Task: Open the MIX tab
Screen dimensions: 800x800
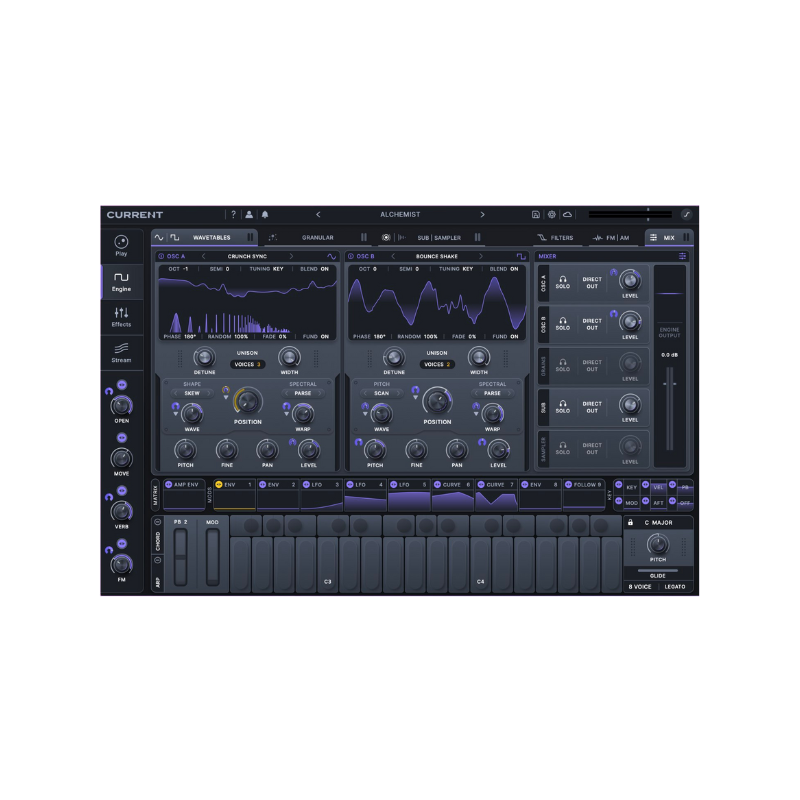Action: point(669,238)
